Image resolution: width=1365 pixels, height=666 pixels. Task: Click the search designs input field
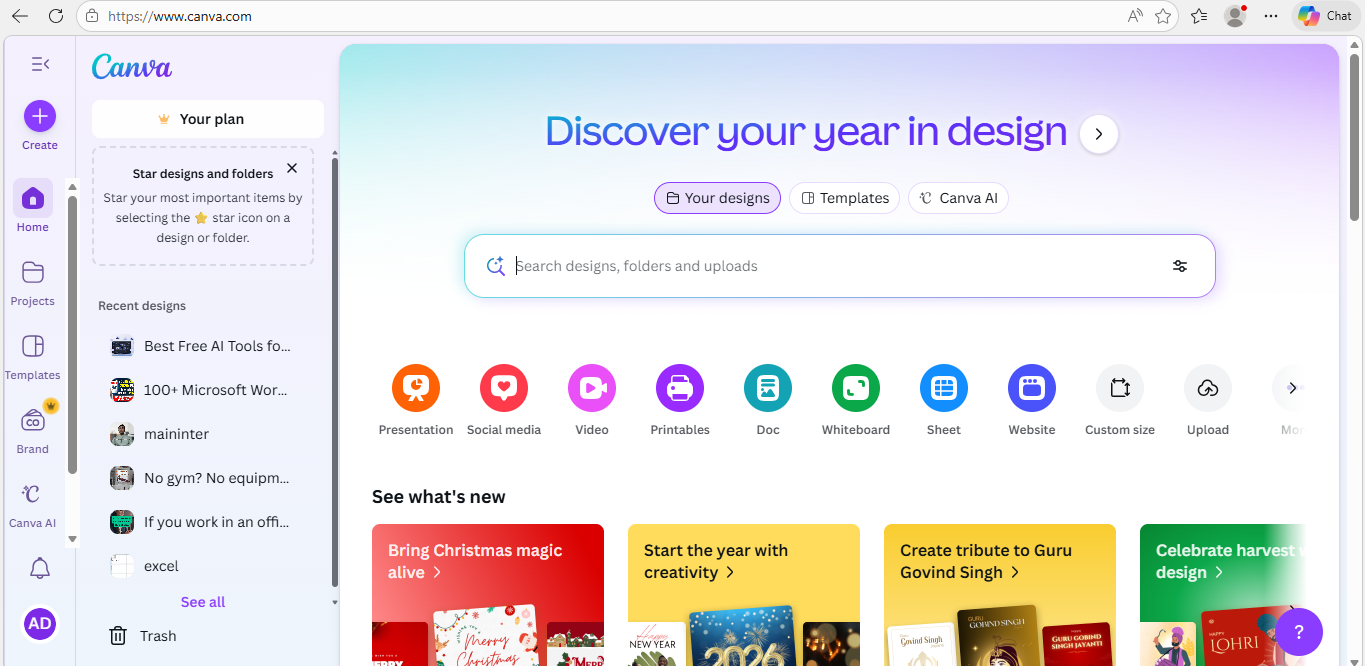[800, 266]
